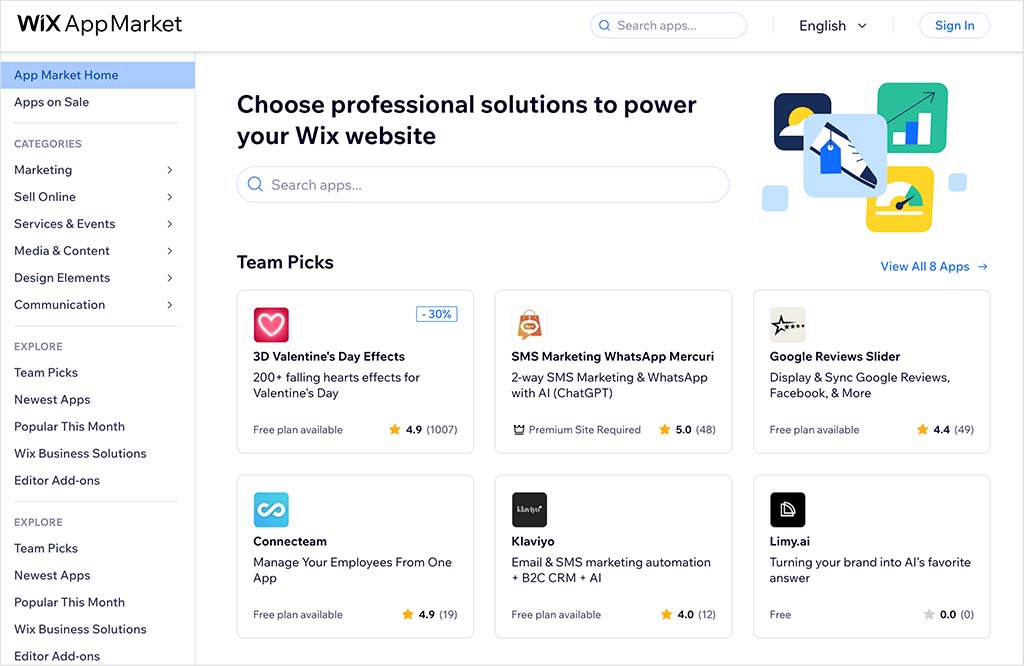Expand the Sell Online category

46,197
